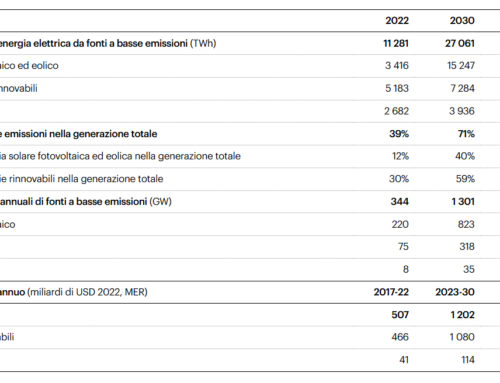Click the 59% cell in the rinnovabili row
The width and height of the screenshot is (500, 383).
pyautogui.click(x=465, y=179)
